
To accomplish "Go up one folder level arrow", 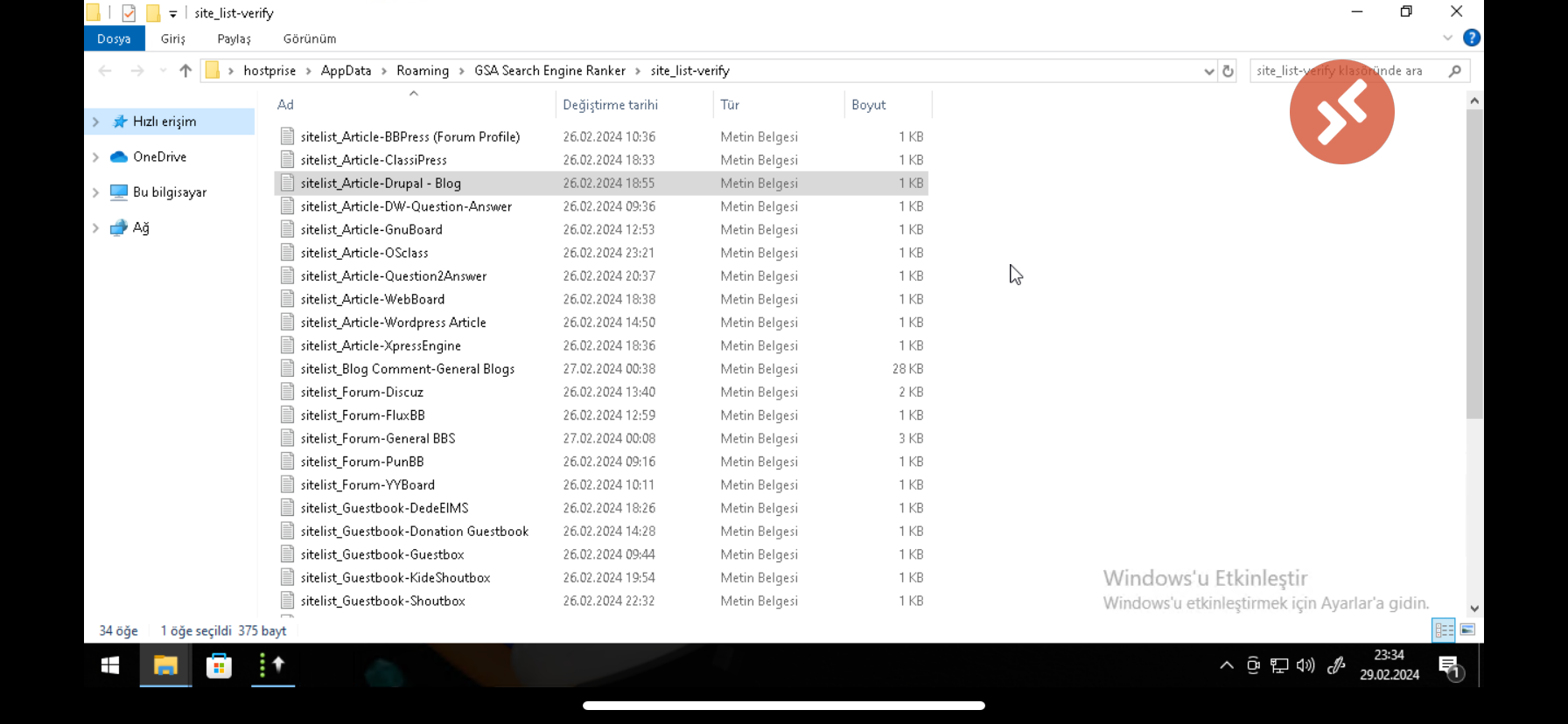I will point(185,71).
